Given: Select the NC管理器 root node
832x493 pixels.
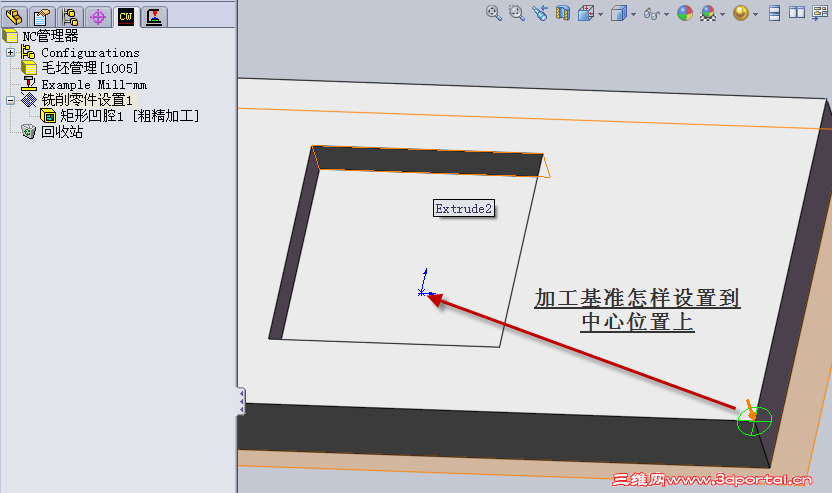Looking at the screenshot, I should pos(50,36).
